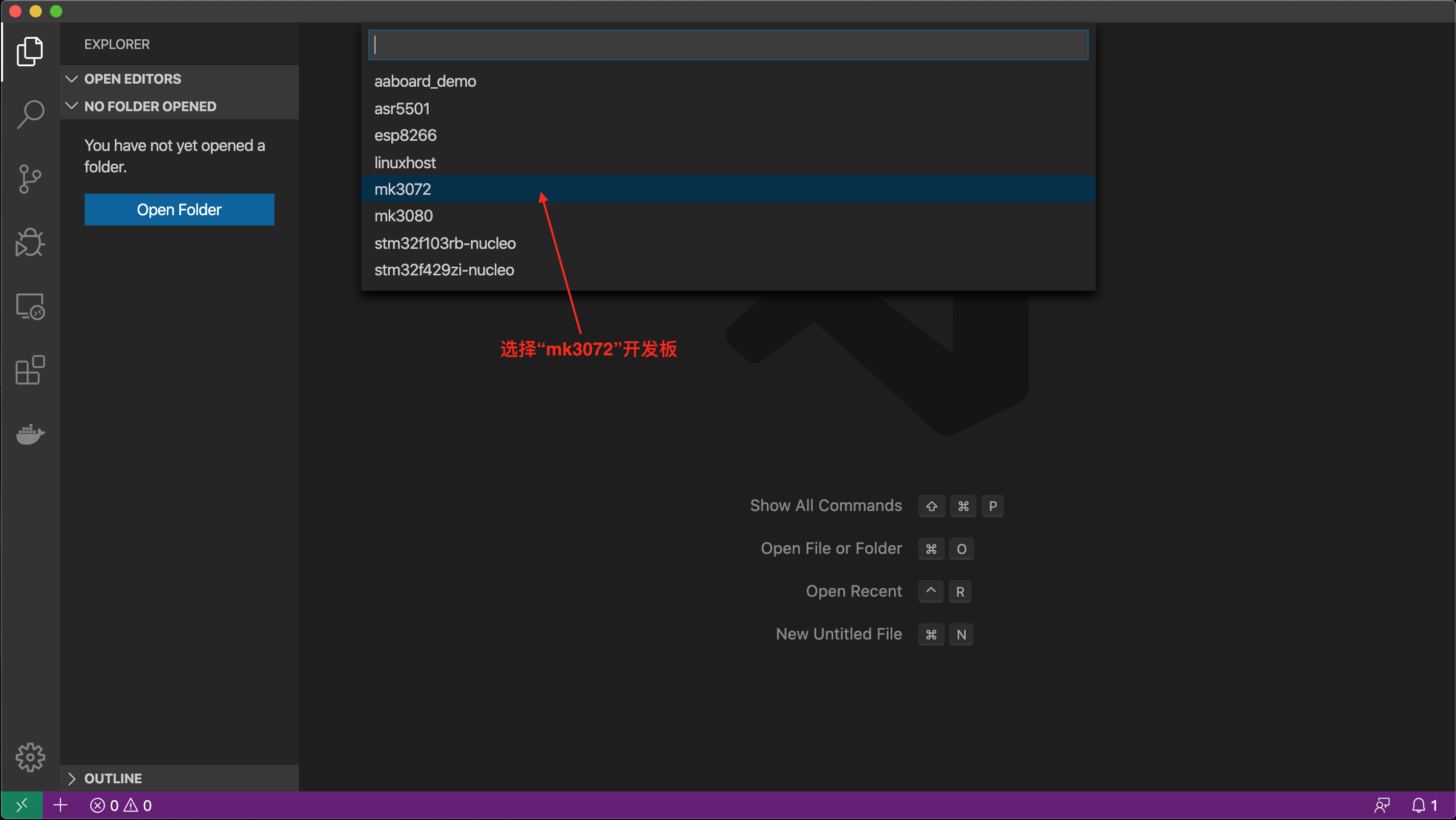Pick stm32f103rb-nucleo from the list
Screen dimensions: 1456x820
click(x=728, y=243)
